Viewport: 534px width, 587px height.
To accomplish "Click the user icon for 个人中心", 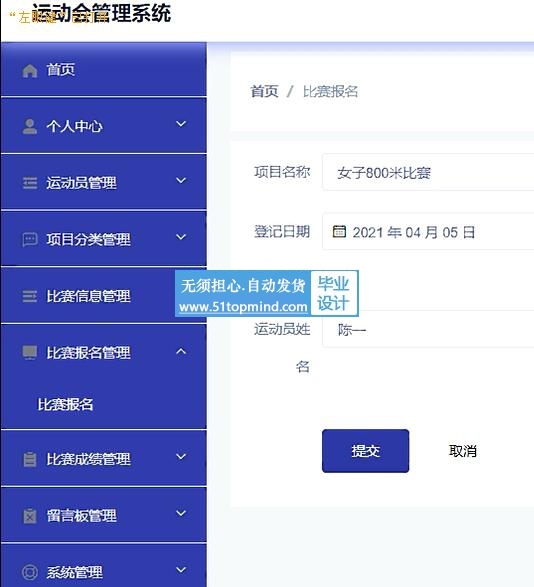I will click(x=30, y=127).
